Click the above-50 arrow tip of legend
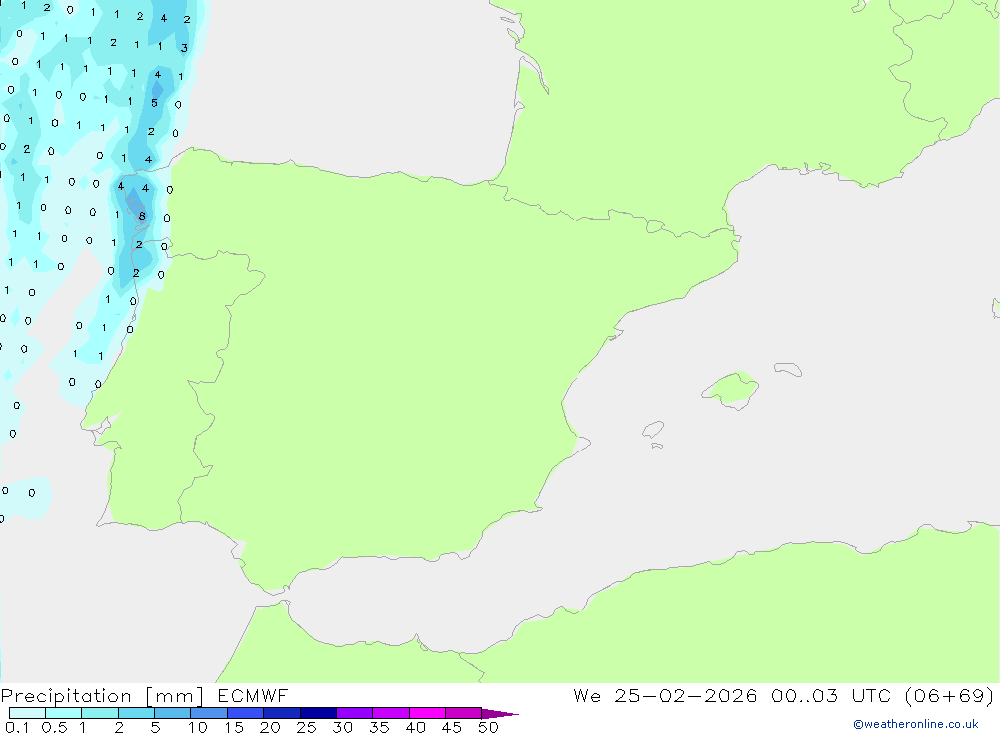This screenshot has width=1000, height=733. tap(499, 714)
